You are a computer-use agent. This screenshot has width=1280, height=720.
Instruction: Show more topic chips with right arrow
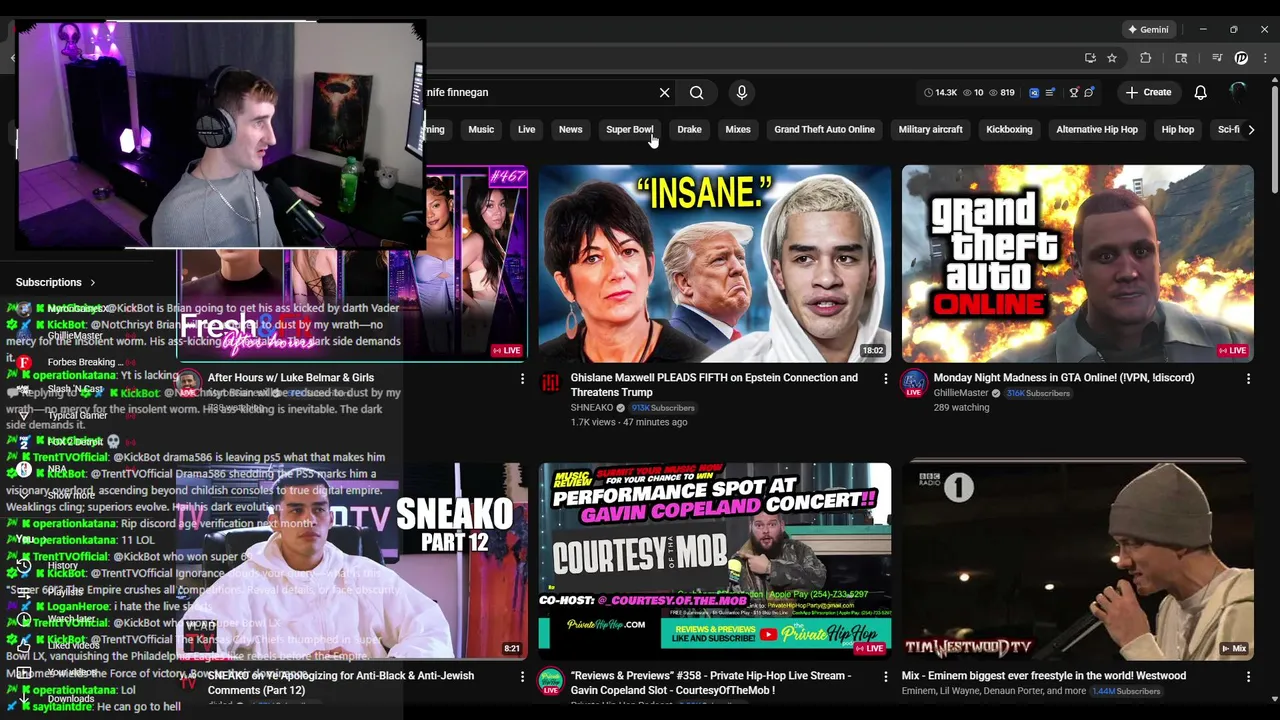point(1250,130)
